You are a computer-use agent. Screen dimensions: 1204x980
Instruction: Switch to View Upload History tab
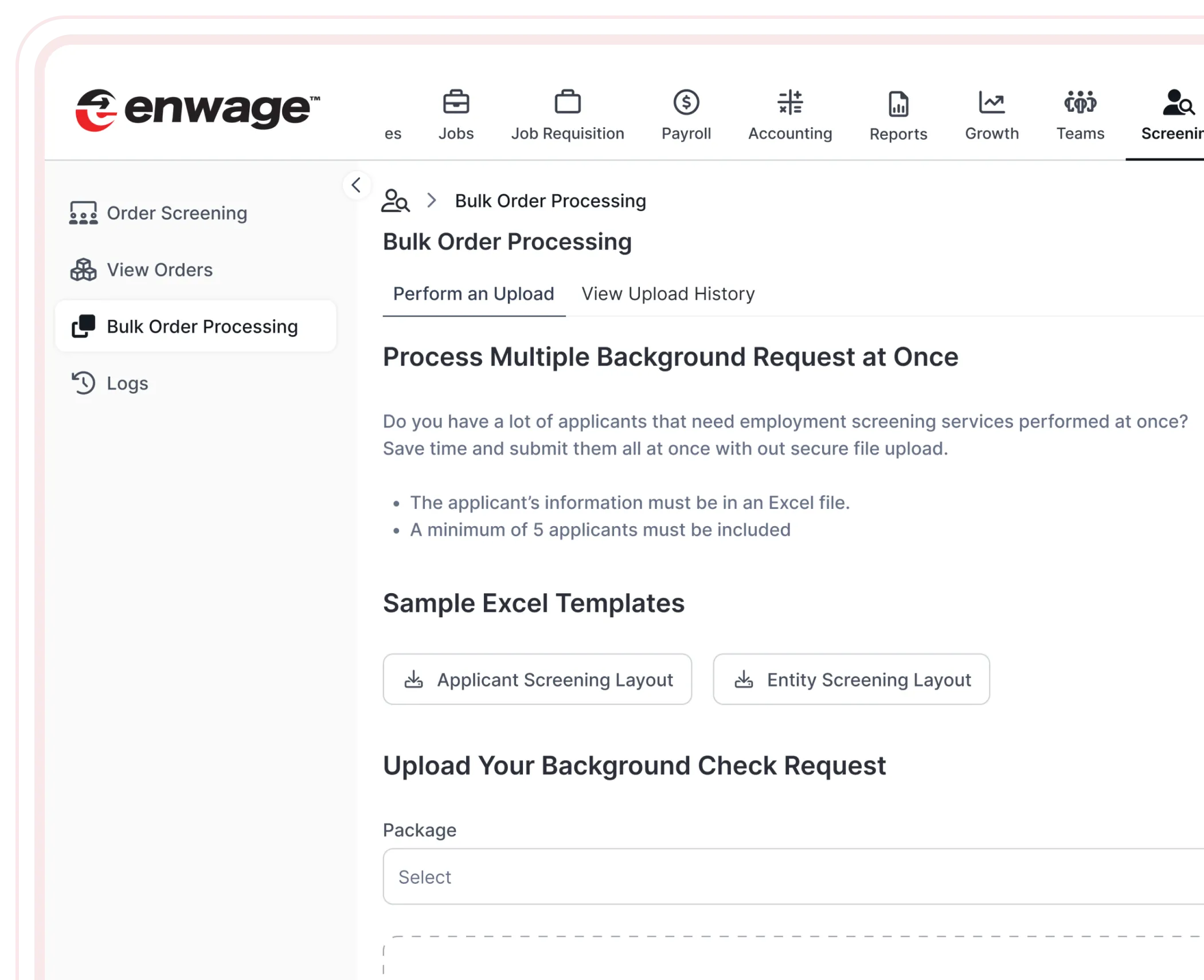coord(667,294)
